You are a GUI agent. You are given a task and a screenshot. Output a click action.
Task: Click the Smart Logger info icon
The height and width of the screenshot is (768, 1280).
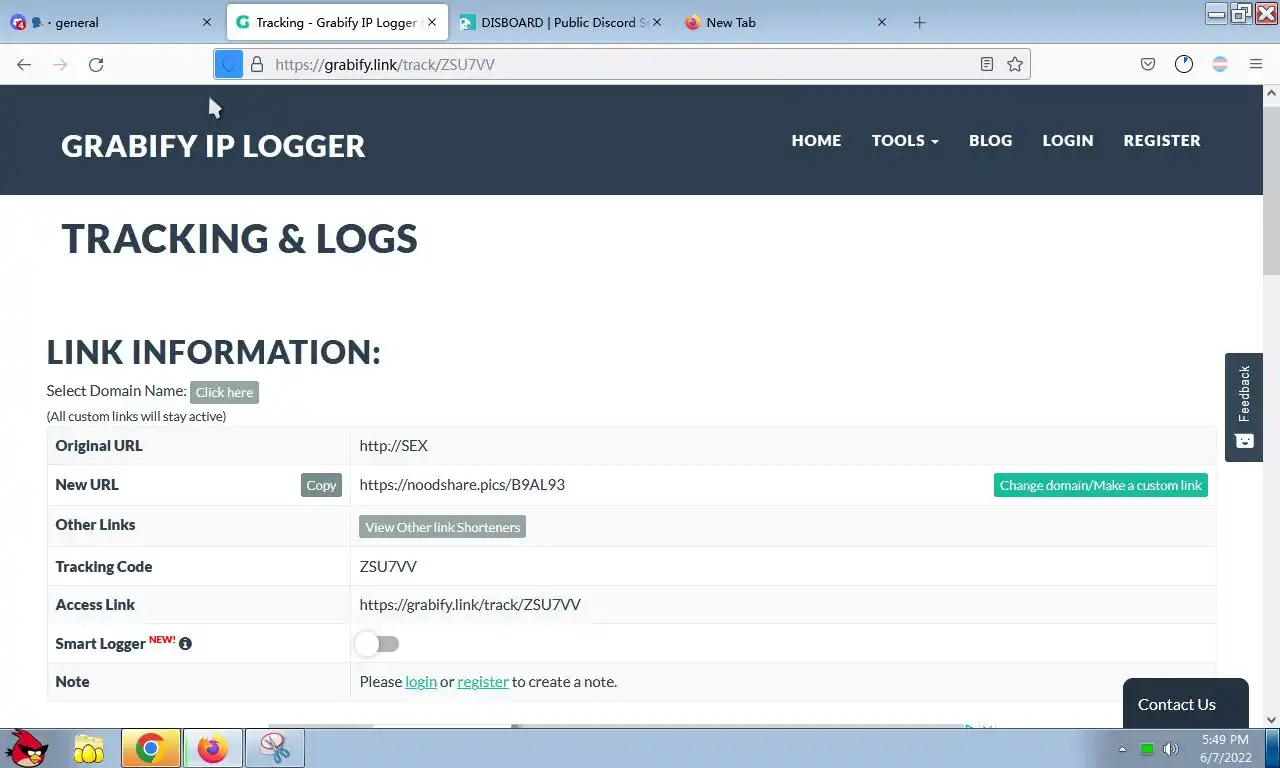185,644
